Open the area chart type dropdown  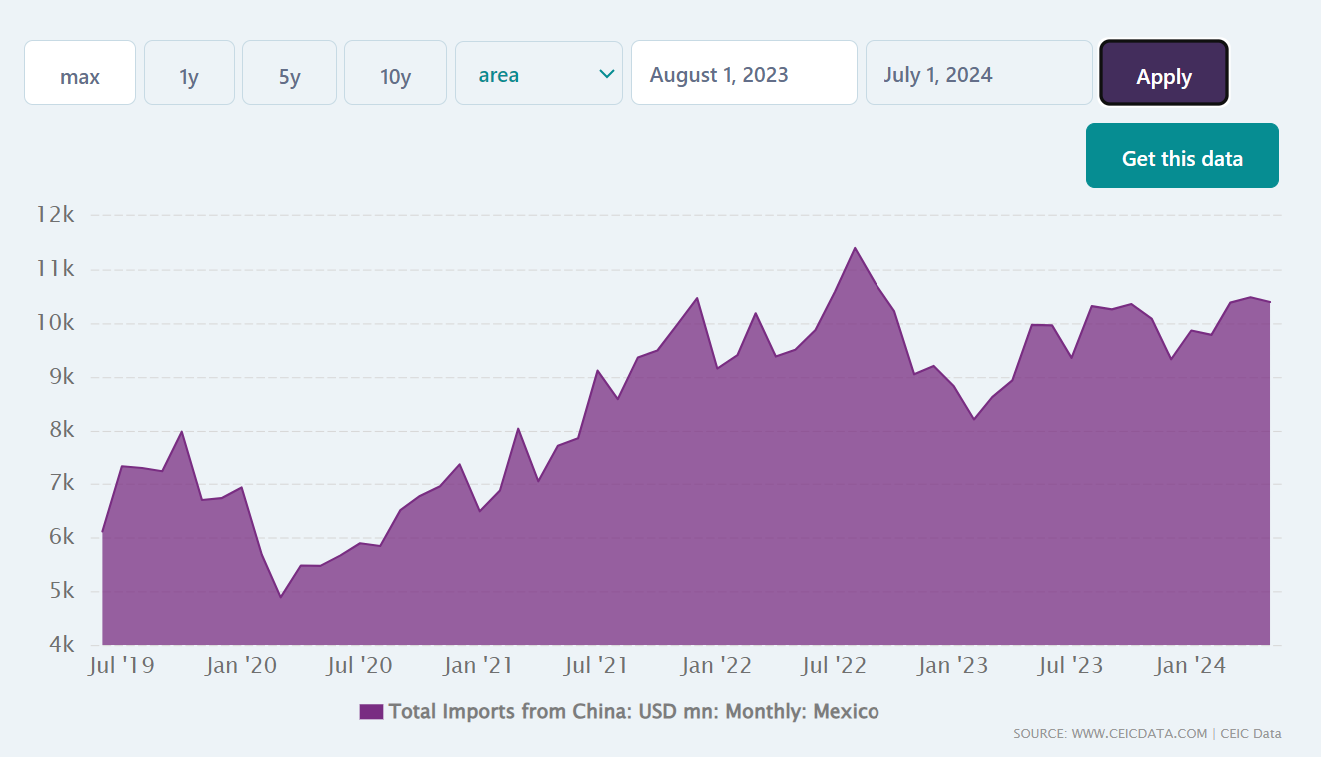point(539,72)
